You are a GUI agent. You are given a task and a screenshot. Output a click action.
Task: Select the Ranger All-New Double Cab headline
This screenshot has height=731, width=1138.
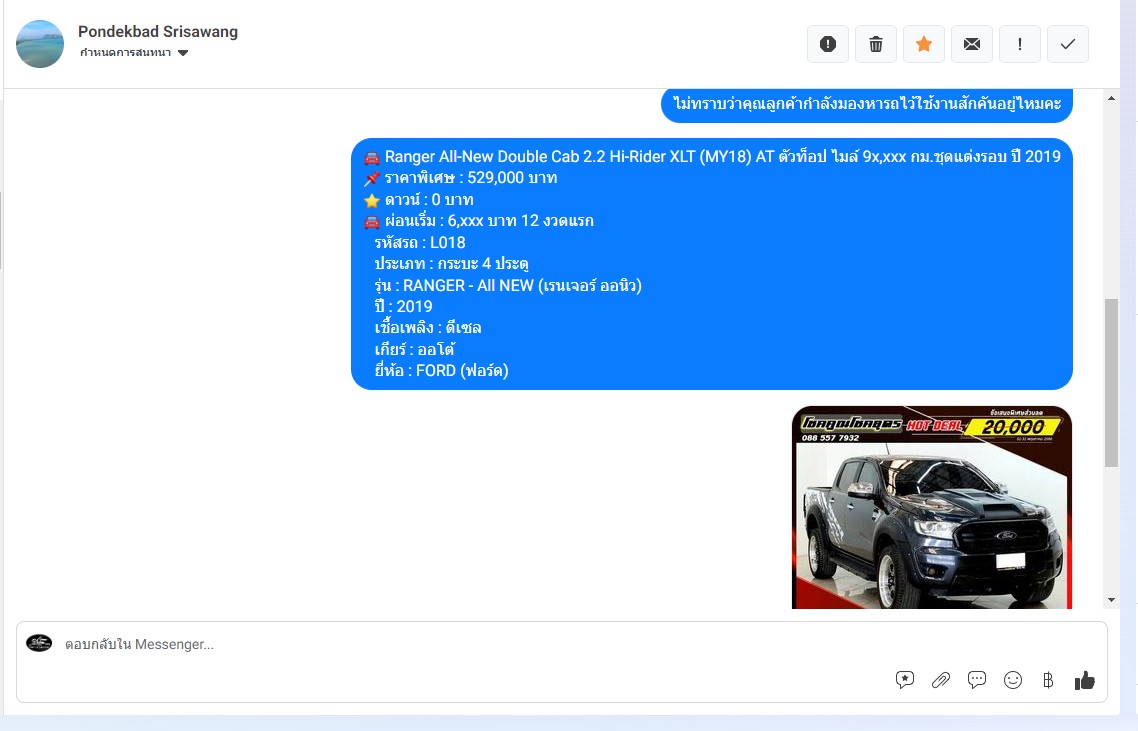coord(722,157)
